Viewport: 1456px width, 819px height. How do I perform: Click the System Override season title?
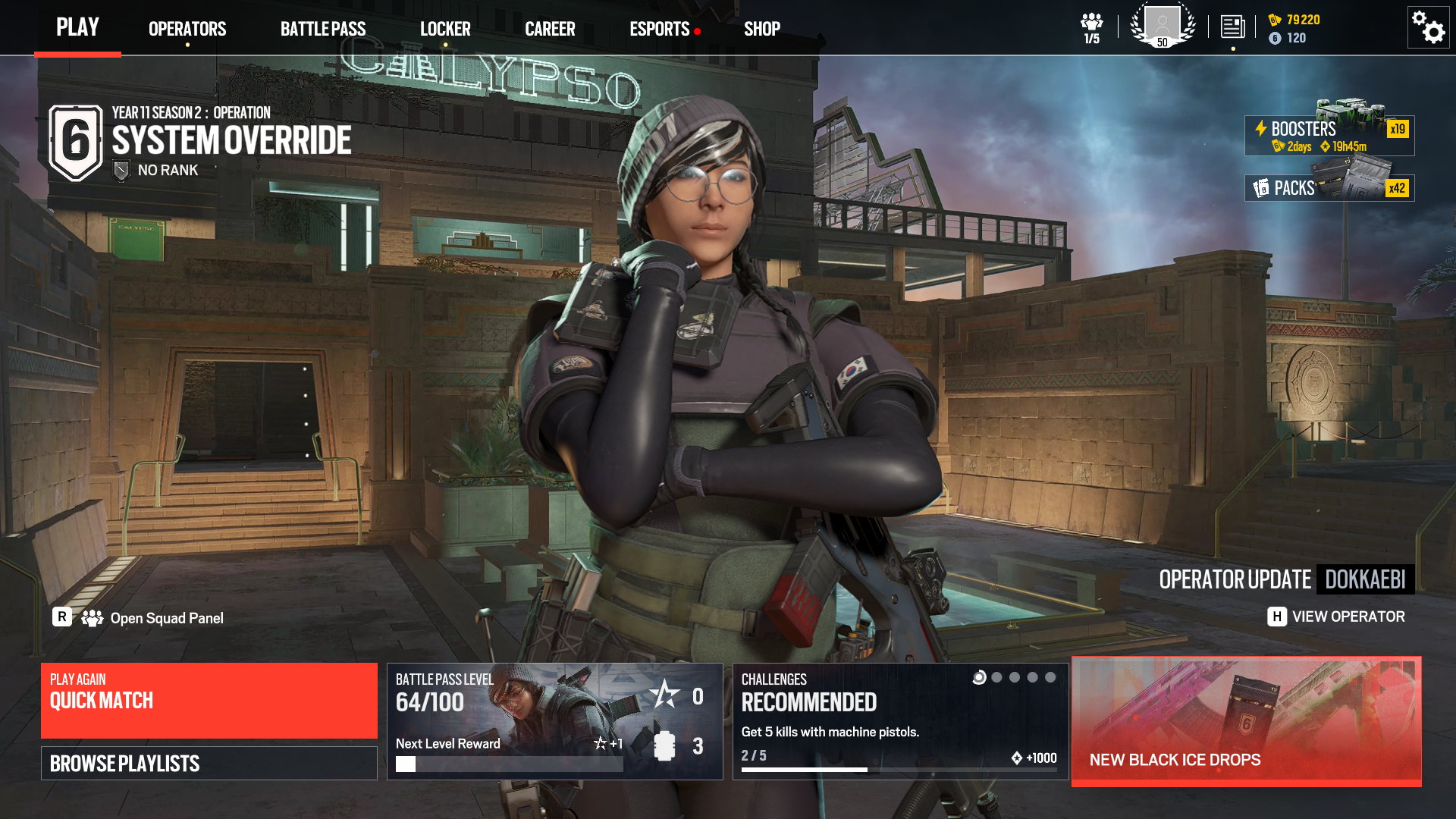(x=232, y=140)
